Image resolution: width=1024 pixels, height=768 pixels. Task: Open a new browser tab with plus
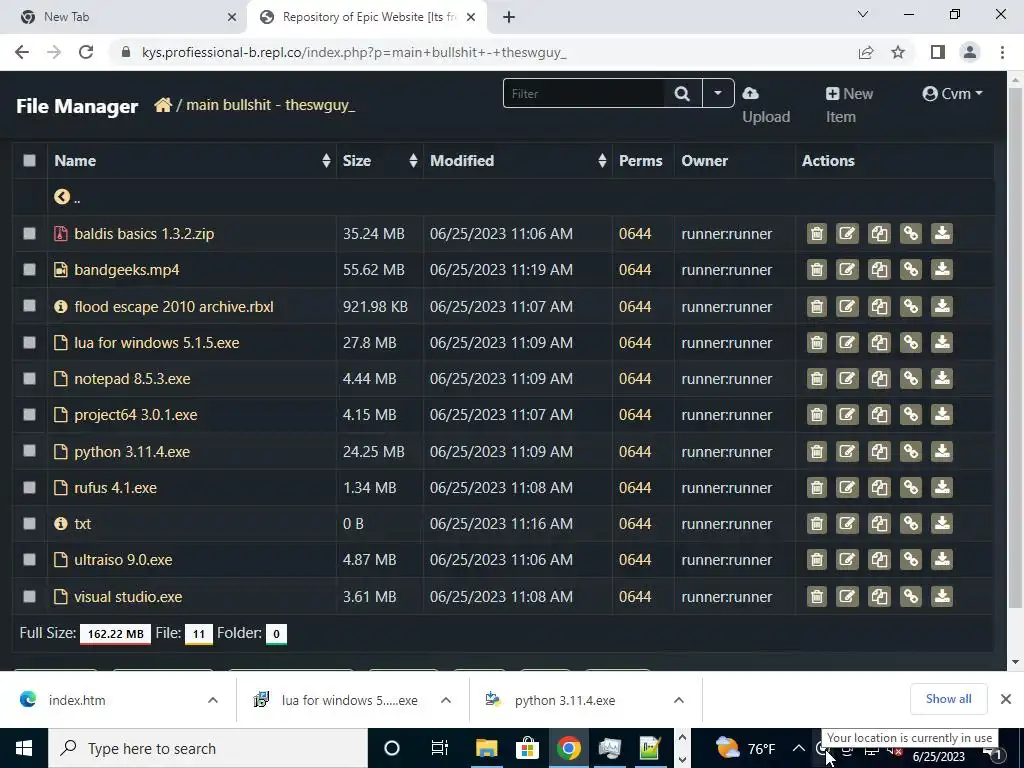click(x=509, y=17)
